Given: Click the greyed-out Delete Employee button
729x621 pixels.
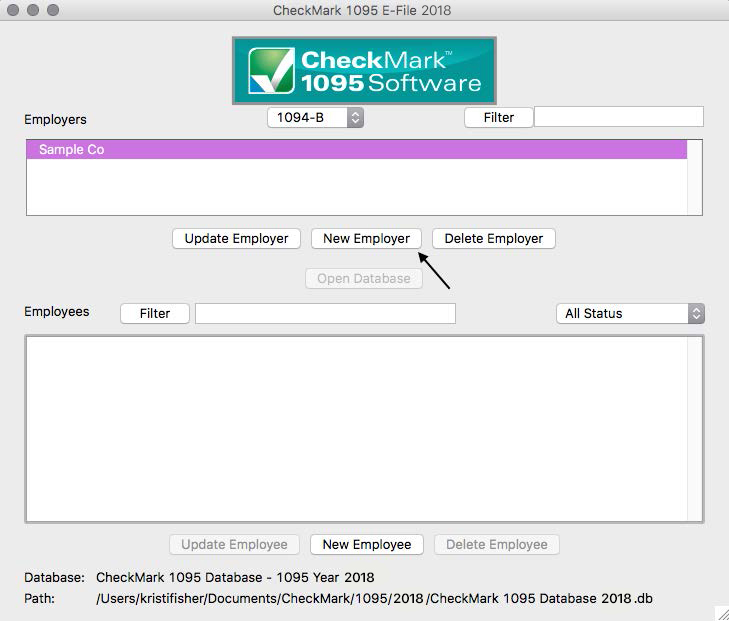Looking at the screenshot, I should pyautogui.click(x=496, y=545).
